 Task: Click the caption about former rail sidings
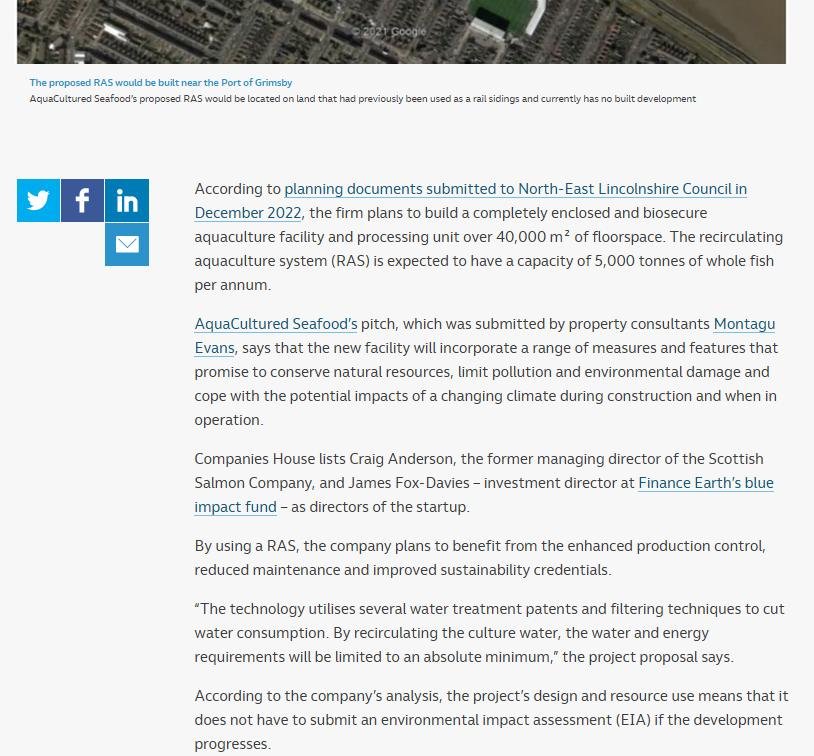point(362,99)
